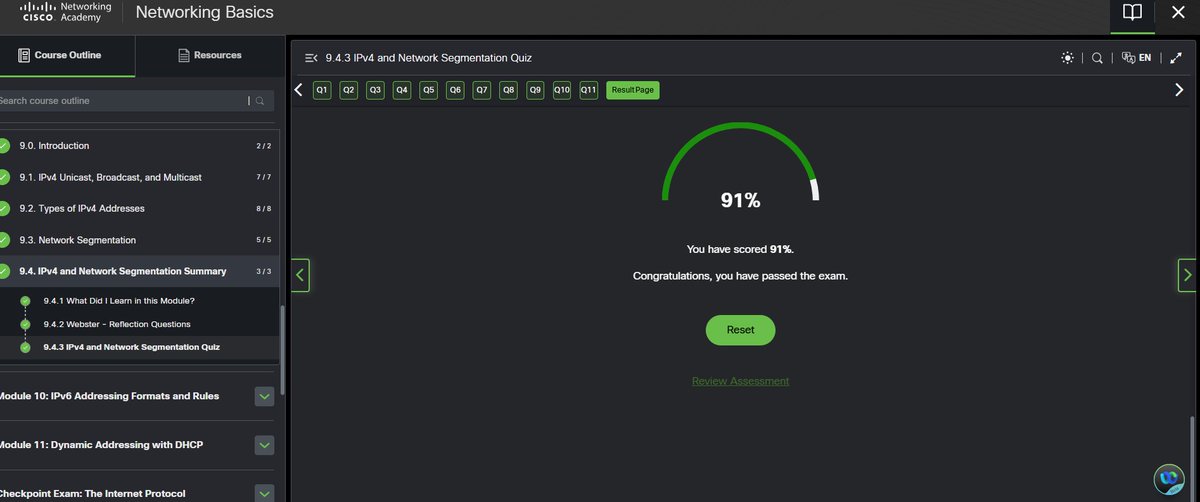Select the ResultPage button
The height and width of the screenshot is (502, 1200).
tap(633, 90)
